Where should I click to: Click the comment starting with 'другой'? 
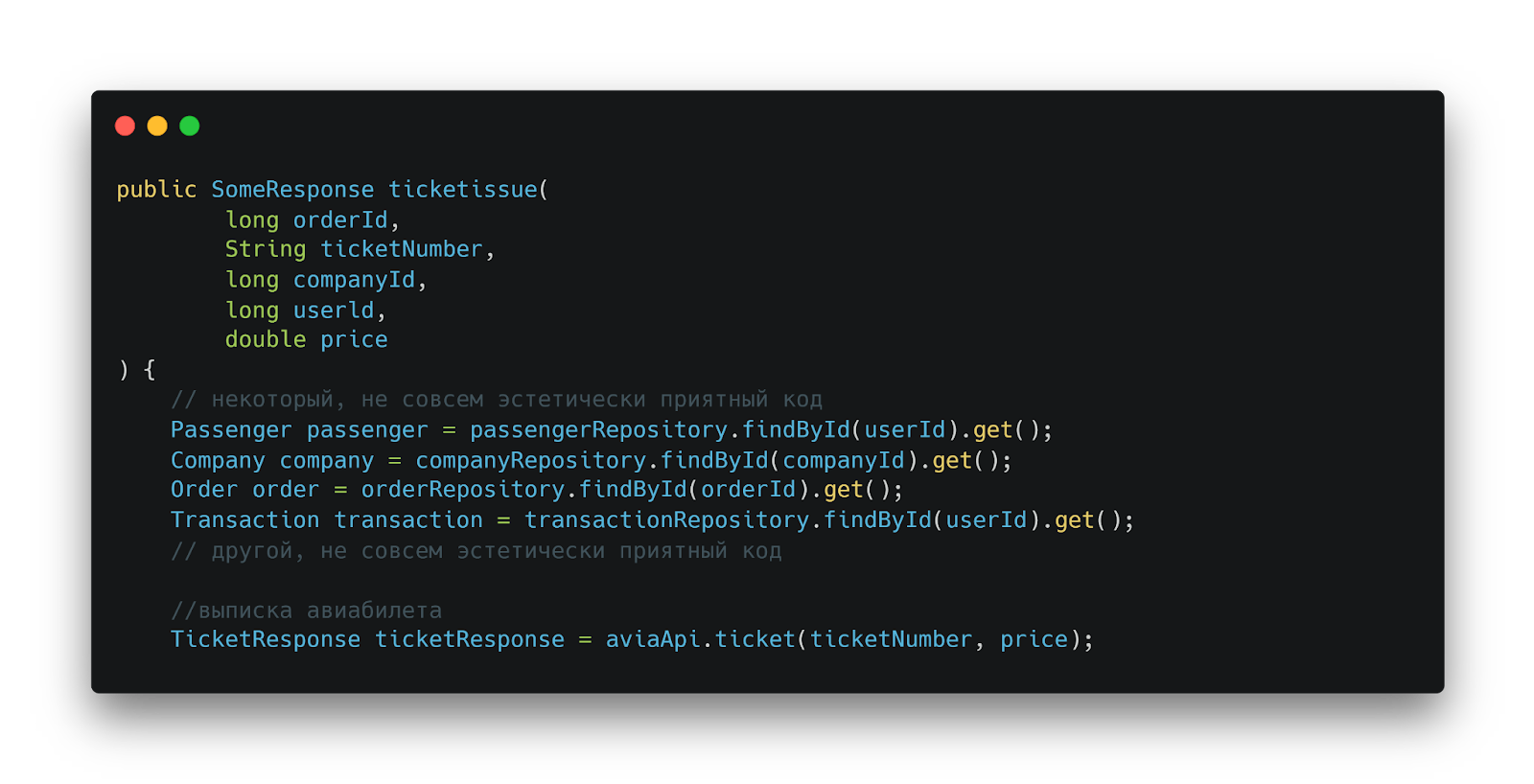pyautogui.click(x=476, y=551)
